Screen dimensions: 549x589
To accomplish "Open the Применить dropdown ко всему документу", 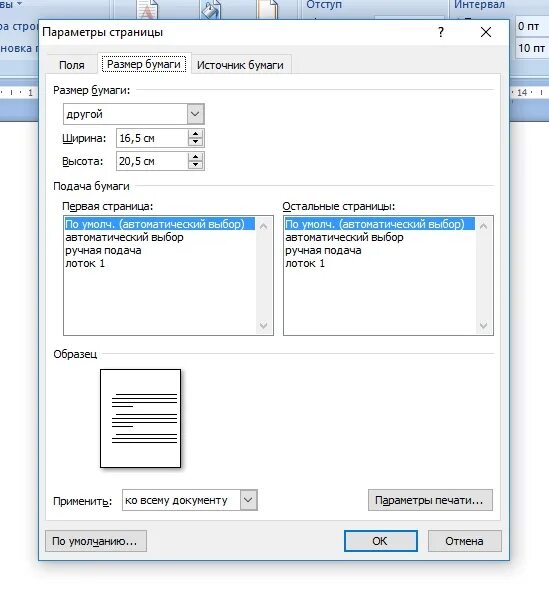I will pos(190,500).
